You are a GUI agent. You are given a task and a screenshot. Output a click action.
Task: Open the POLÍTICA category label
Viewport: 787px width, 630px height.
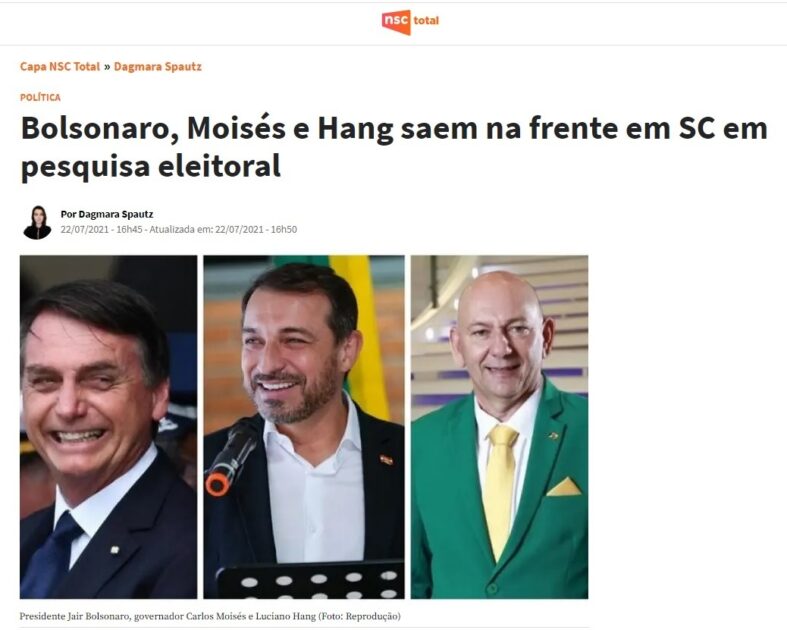(x=40, y=97)
